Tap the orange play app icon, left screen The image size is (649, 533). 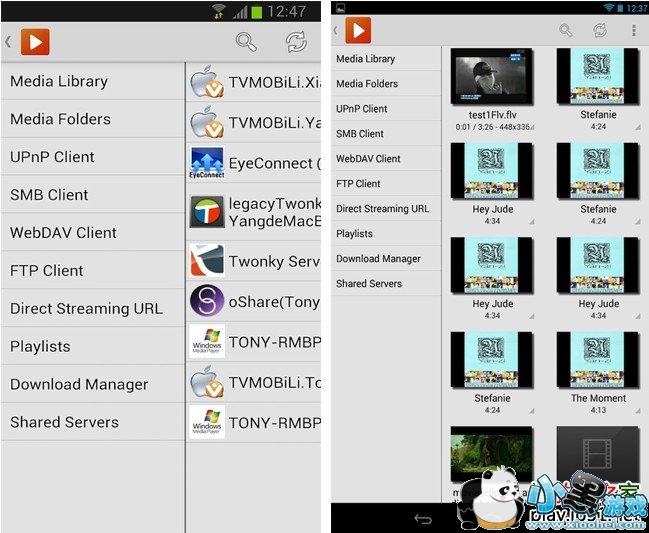[x=35, y=42]
